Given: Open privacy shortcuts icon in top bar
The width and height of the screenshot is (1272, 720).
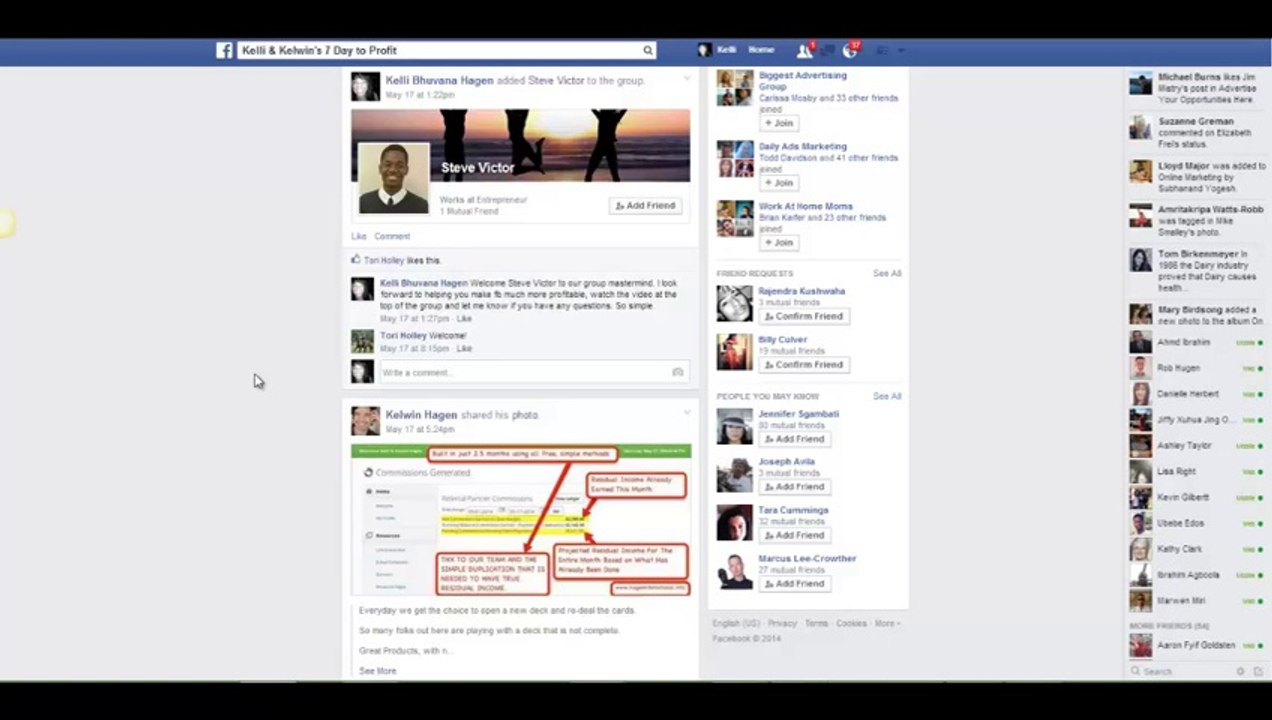Looking at the screenshot, I should 882,50.
